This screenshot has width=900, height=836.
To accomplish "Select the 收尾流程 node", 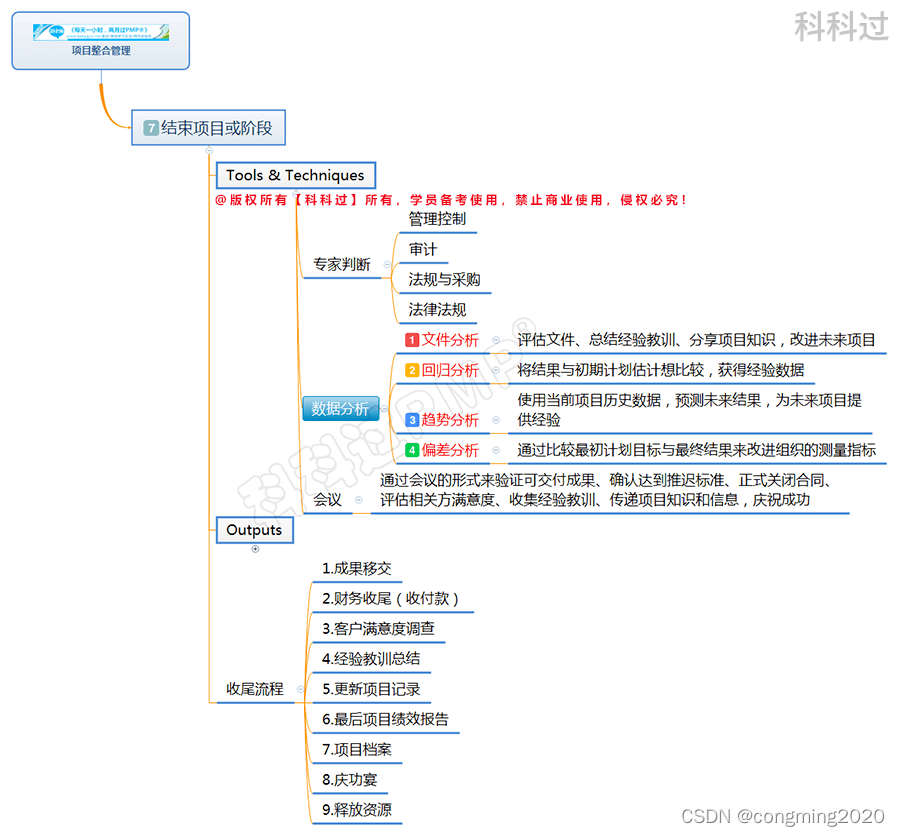I will pyautogui.click(x=253, y=689).
